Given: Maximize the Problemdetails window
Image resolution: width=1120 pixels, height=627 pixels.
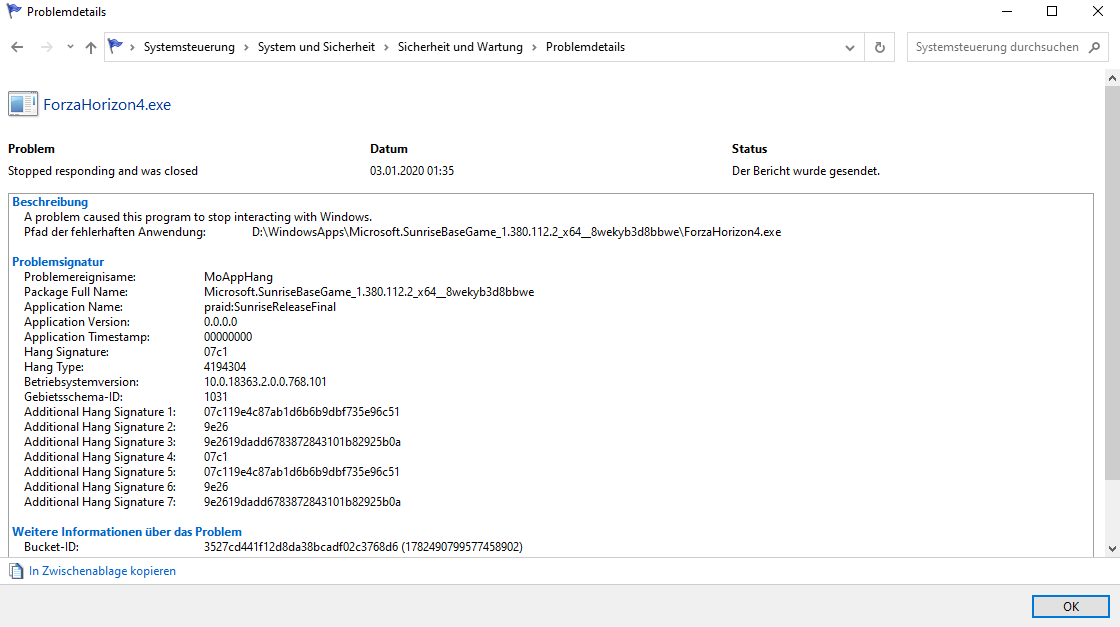Looking at the screenshot, I should point(1051,11).
